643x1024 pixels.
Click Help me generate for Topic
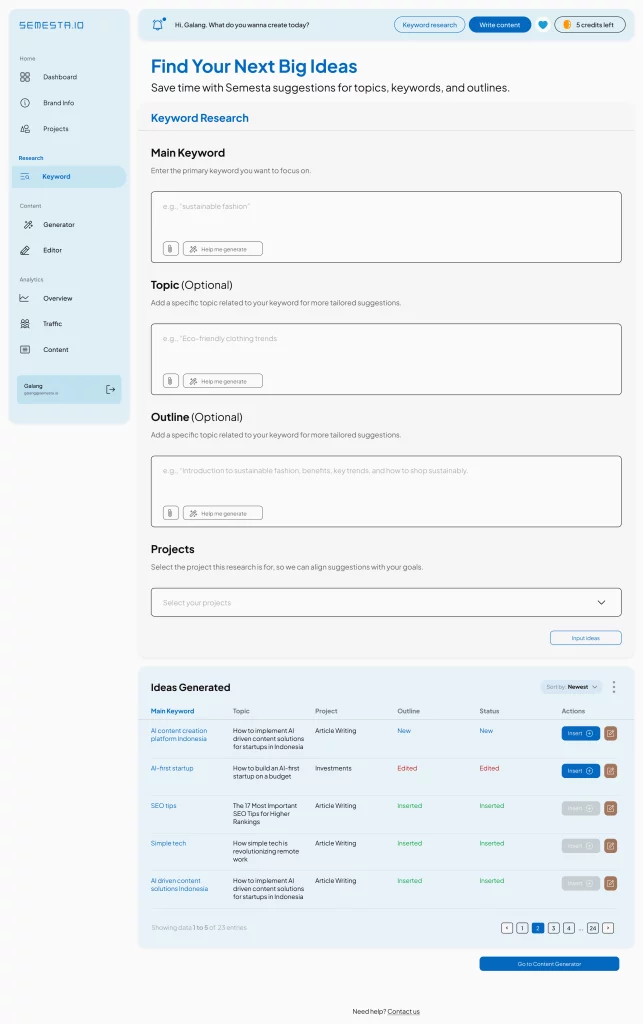coord(223,381)
